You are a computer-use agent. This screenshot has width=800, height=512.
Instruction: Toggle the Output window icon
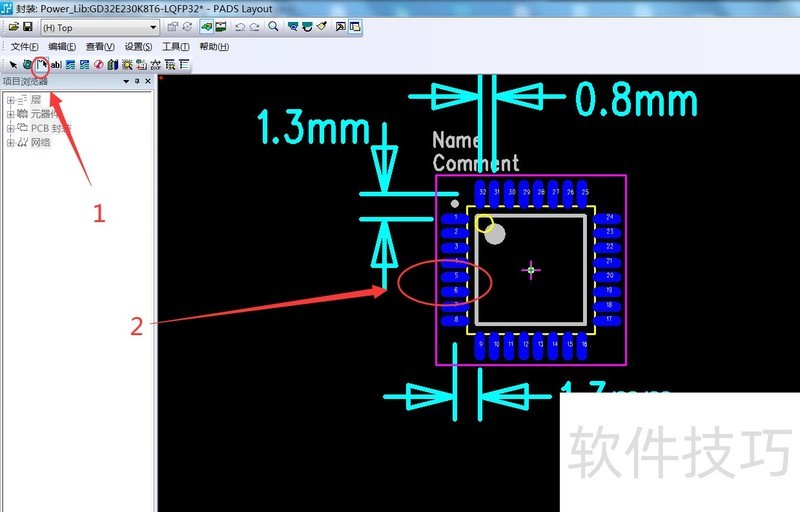click(x=340, y=27)
